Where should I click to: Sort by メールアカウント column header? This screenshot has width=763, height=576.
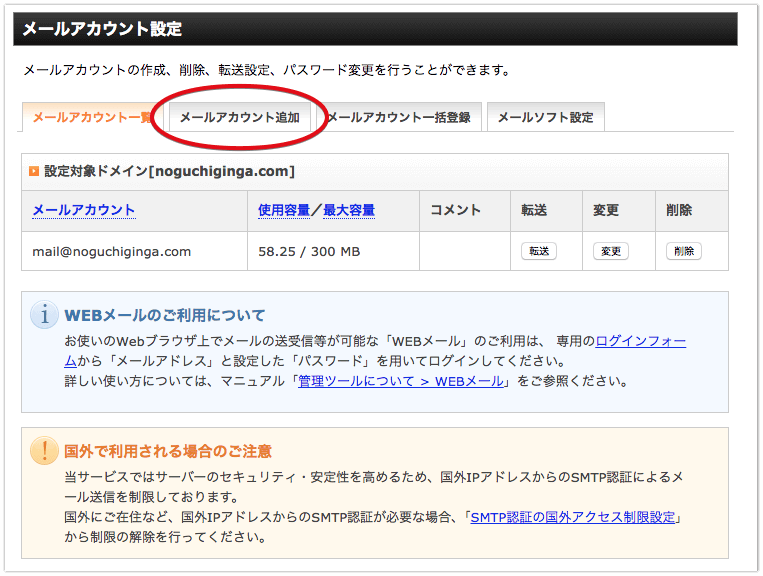click(84, 210)
